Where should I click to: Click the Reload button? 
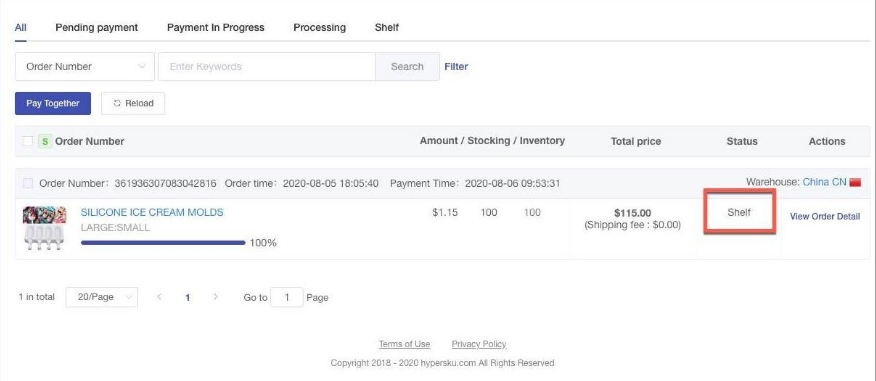[x=133, y=103]
